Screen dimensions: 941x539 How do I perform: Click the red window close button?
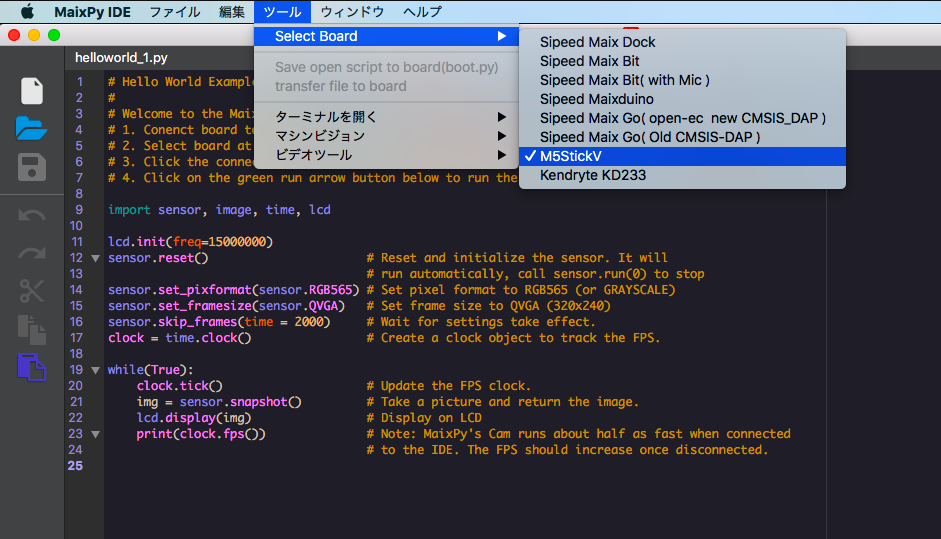[14, 35]
